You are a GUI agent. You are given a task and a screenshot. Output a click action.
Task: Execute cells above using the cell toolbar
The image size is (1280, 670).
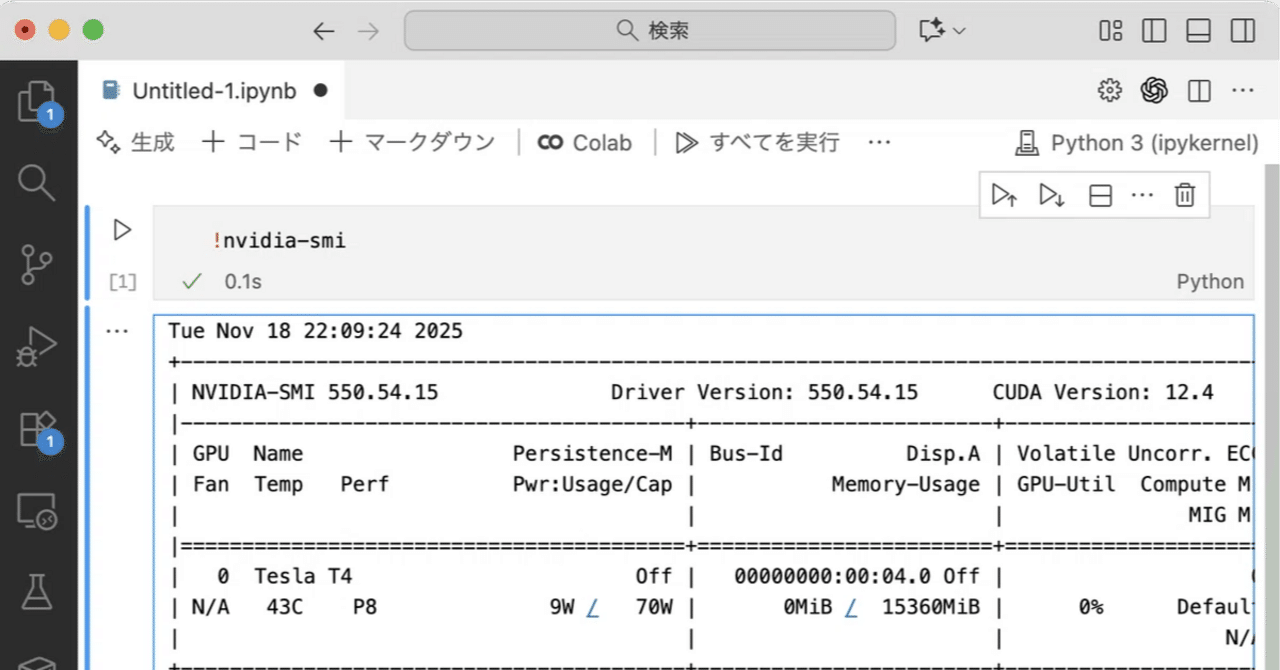click(x=1004, y=195)
